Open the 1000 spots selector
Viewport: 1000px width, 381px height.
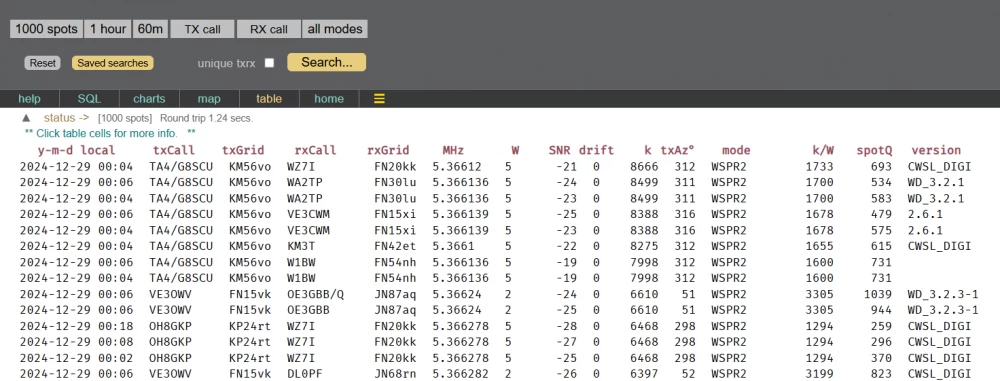click(x=47, y=29)
